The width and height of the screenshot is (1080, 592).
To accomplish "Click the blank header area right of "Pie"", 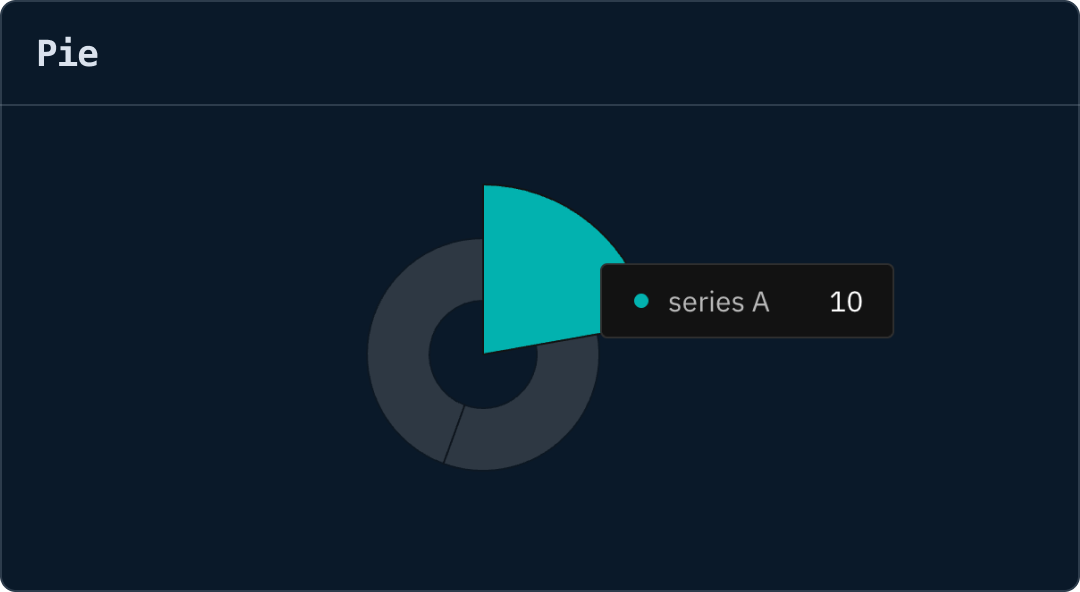I will 600,53.
